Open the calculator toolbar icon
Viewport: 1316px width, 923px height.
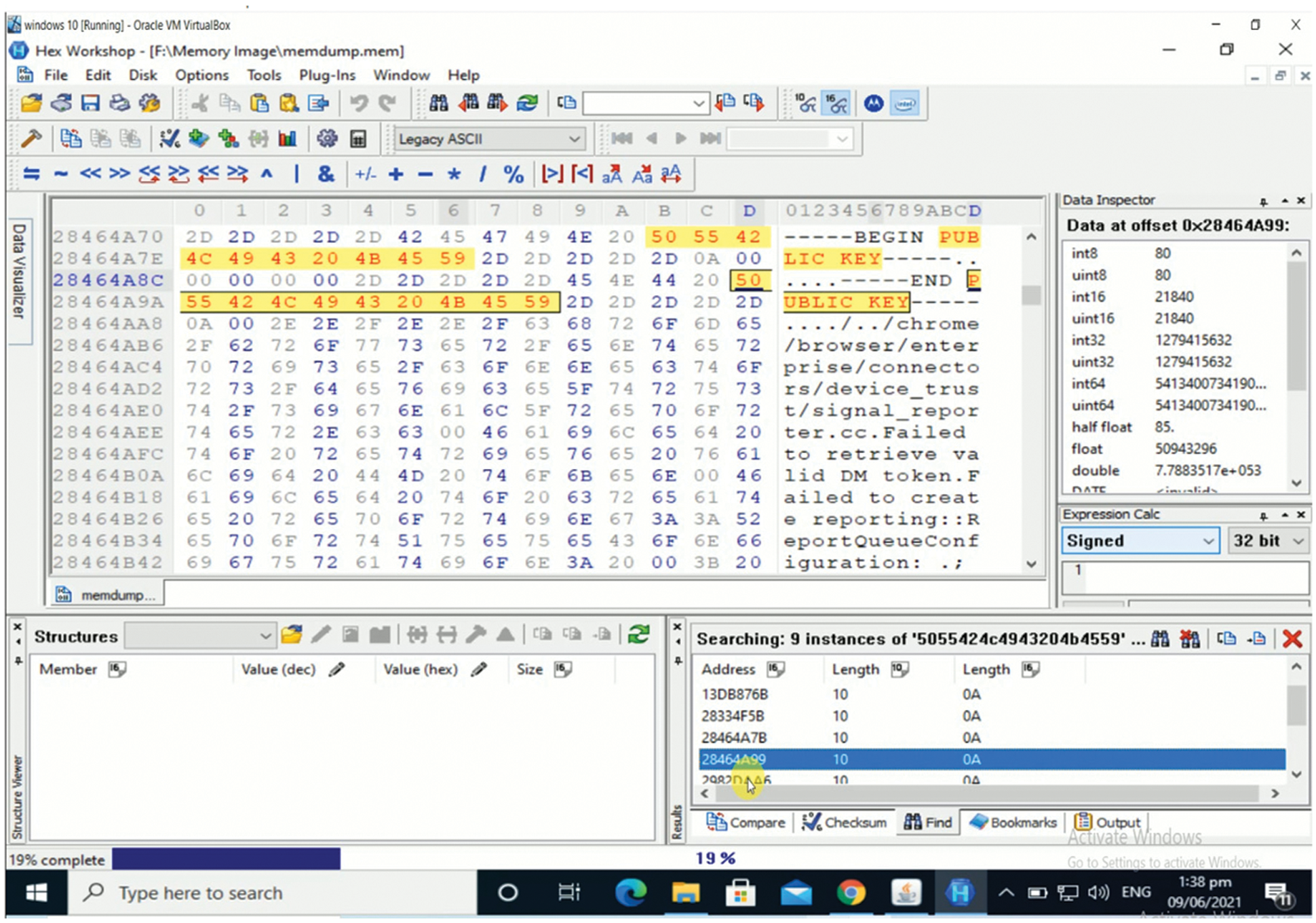click(x=357, y=139)
